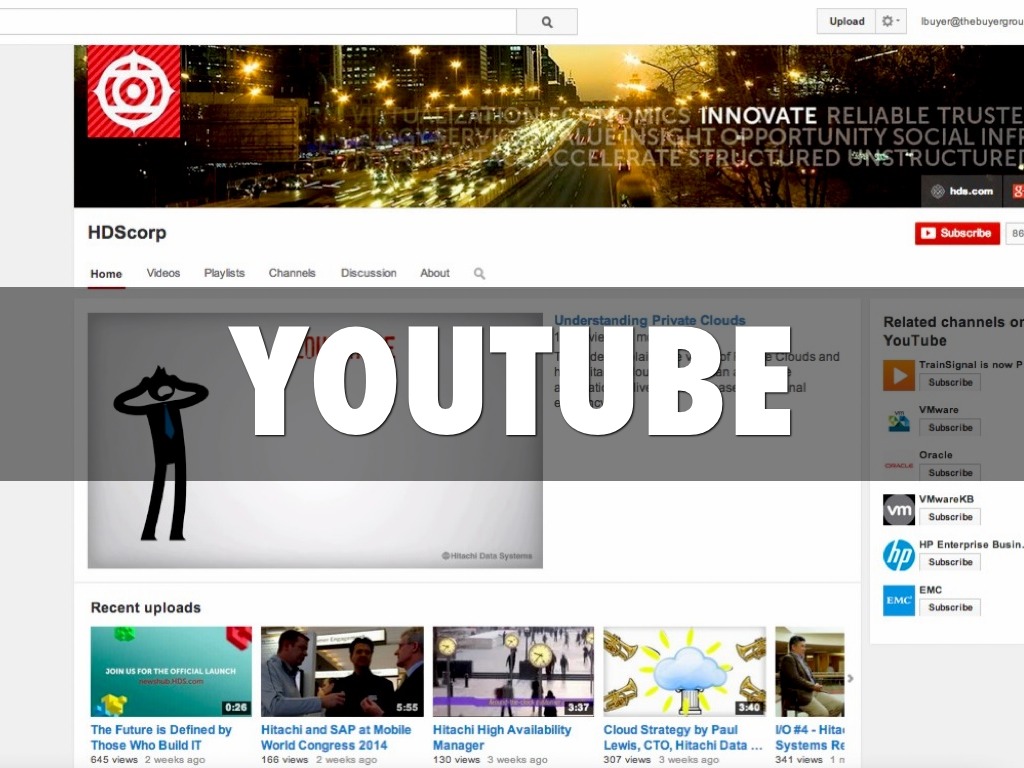The width and height of the screenshot is (1024, 768).
Task: Open the settings gear dropdown
Action: tap(890, 21)
